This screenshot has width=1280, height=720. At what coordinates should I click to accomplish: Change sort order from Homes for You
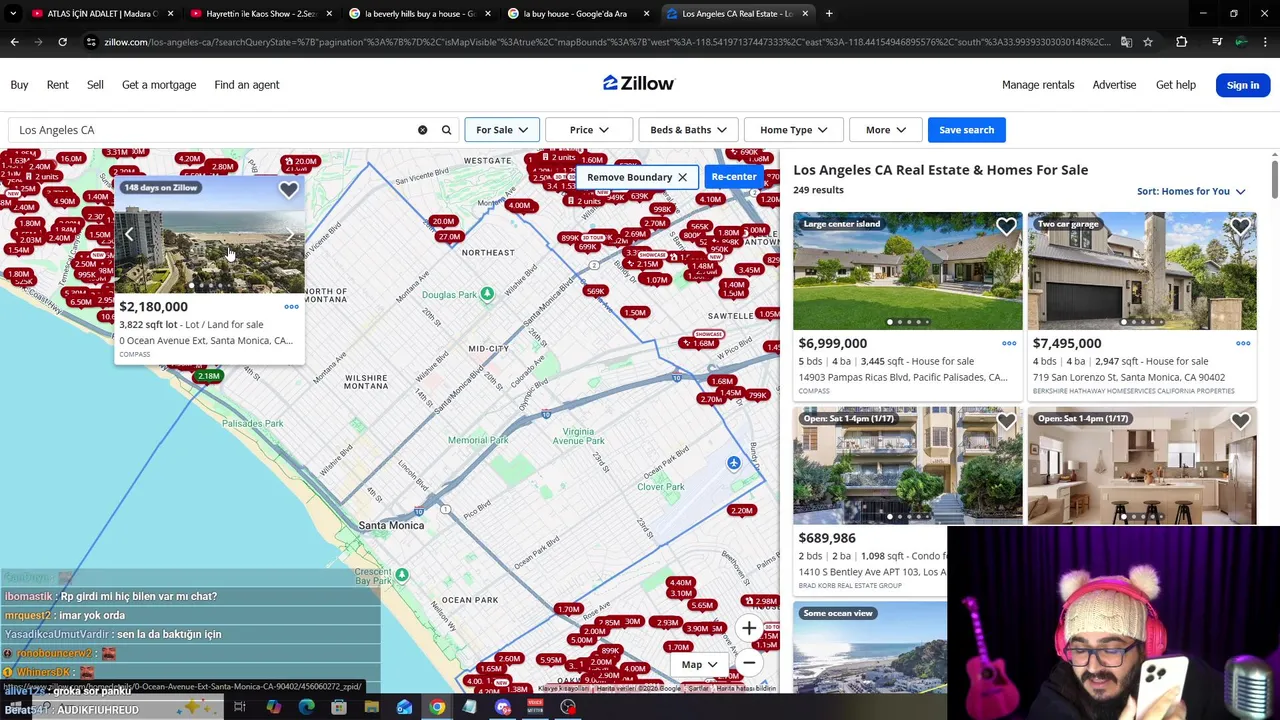[x=1191, y=191]
